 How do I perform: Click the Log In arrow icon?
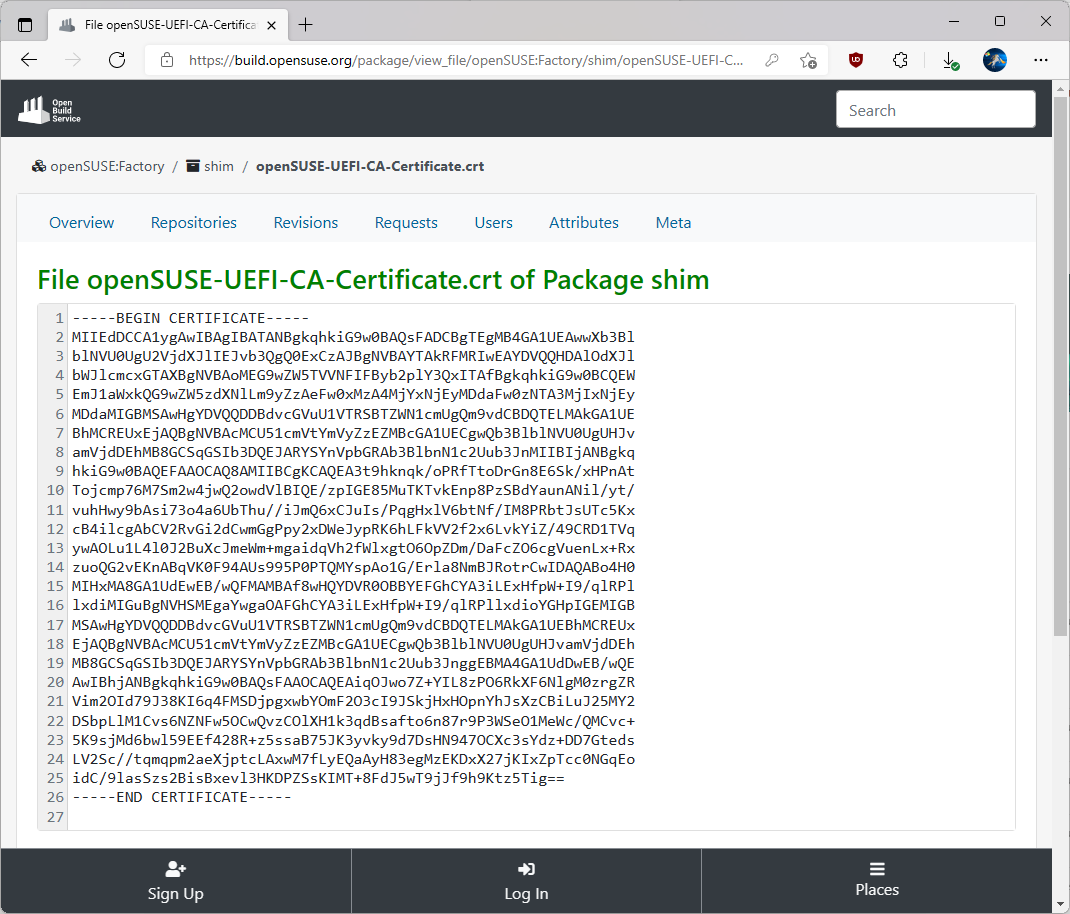526,868
